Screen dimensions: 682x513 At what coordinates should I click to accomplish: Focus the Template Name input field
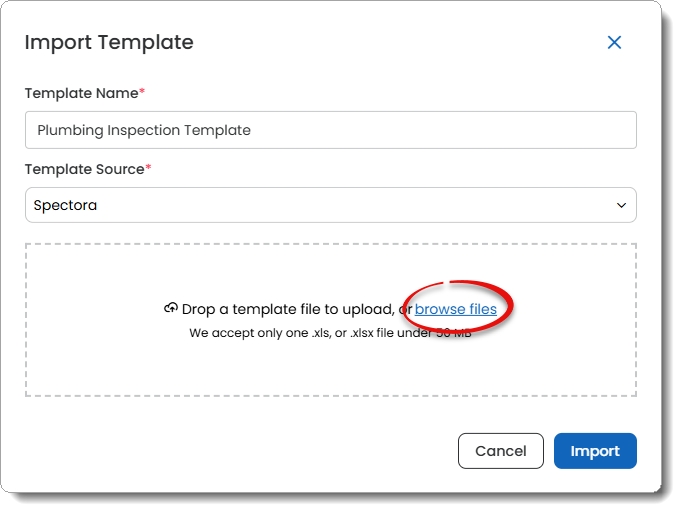pos(330,130)
